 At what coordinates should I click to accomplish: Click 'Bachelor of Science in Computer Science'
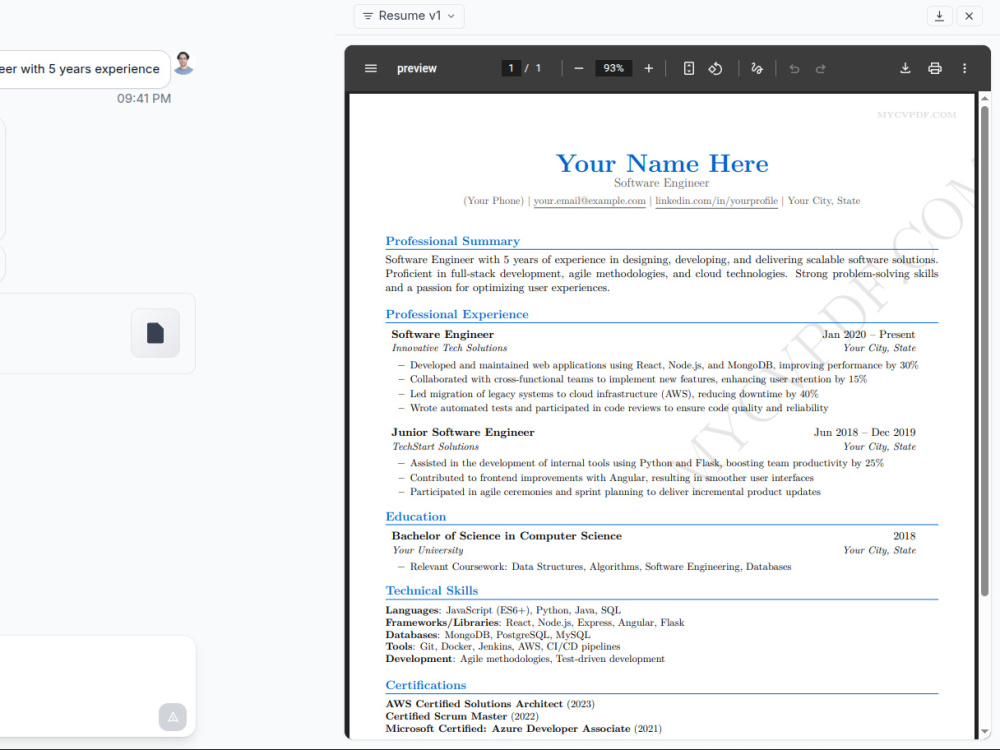click(507, 536)
